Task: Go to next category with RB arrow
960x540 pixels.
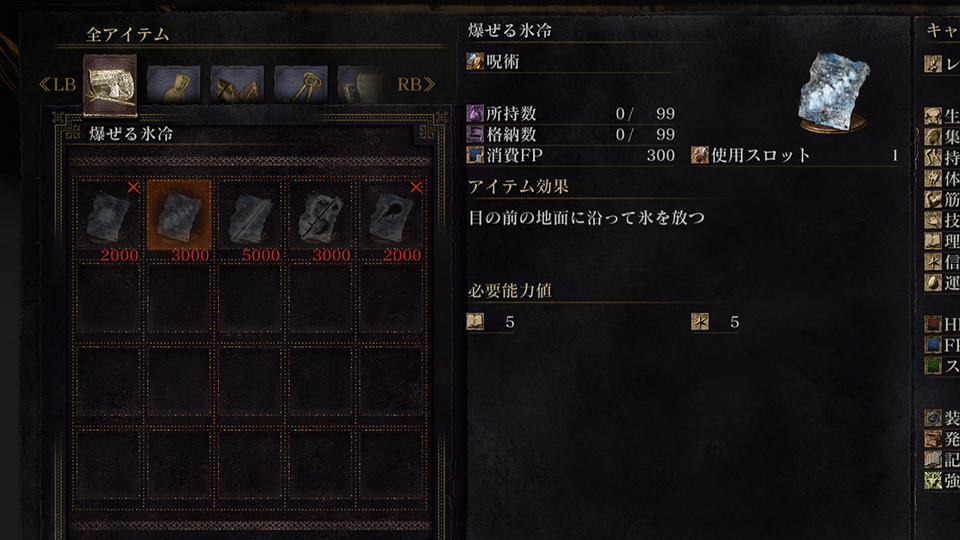Action: (416, 84)
